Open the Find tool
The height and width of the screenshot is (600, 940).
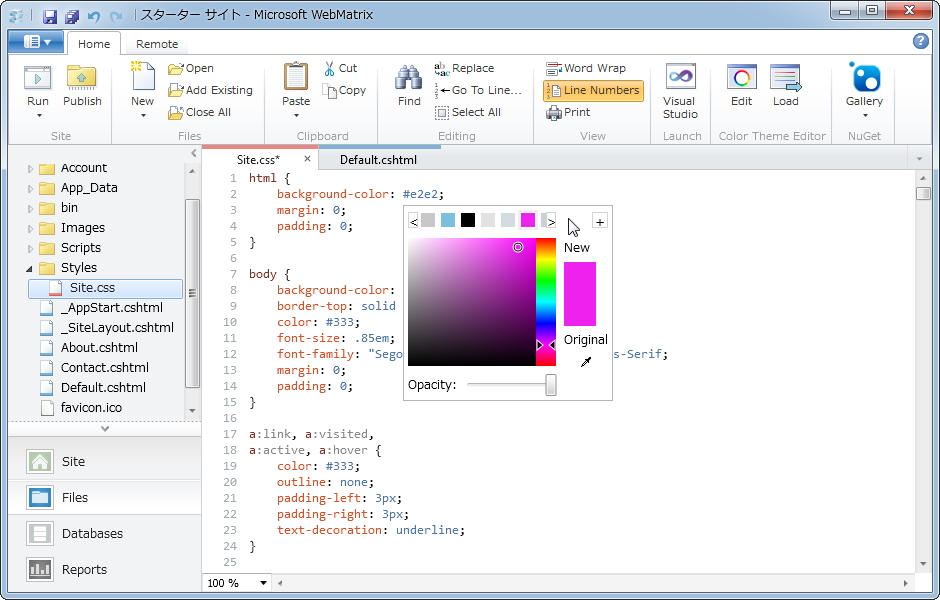pos(409,79)
